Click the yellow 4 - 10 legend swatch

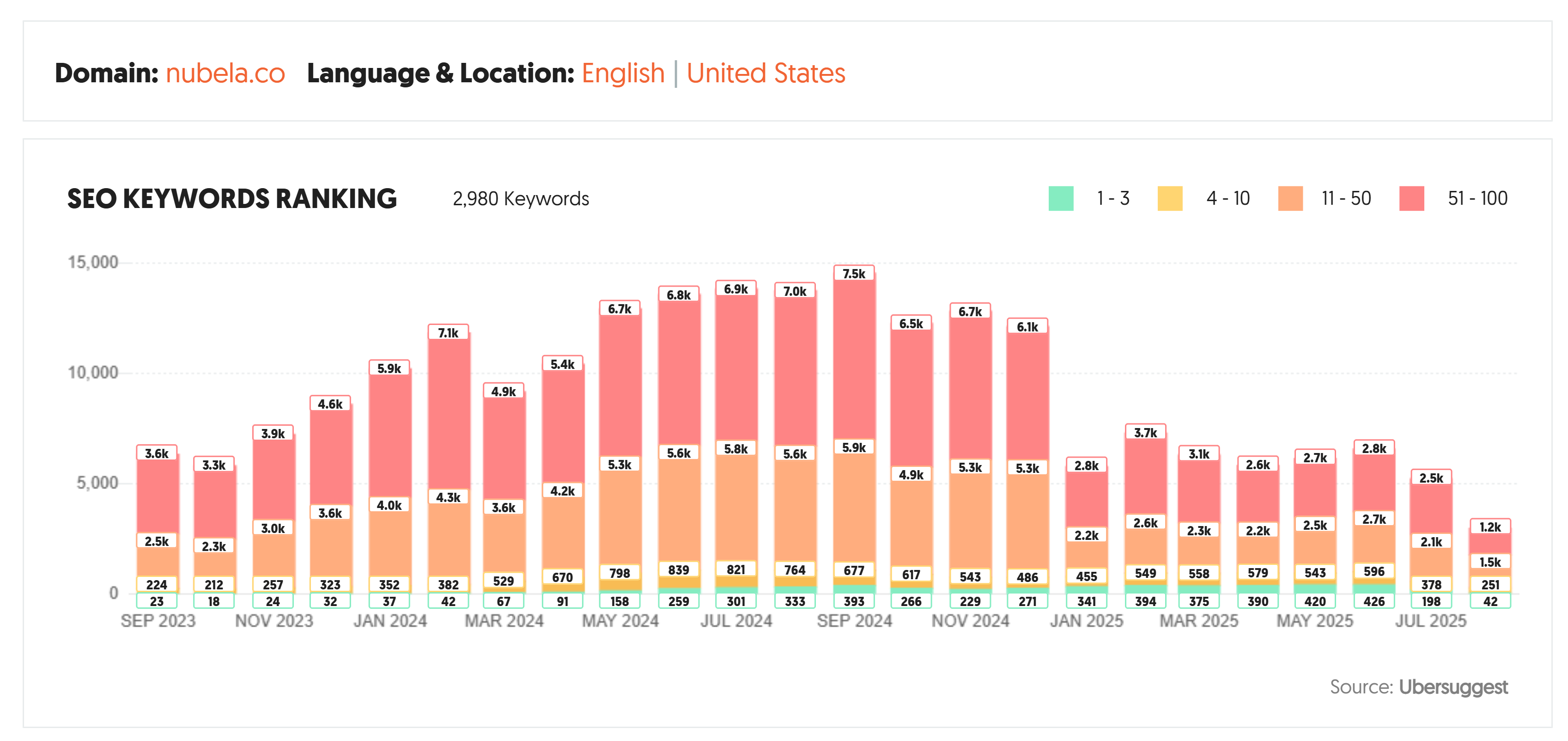tap(1170, 198)
